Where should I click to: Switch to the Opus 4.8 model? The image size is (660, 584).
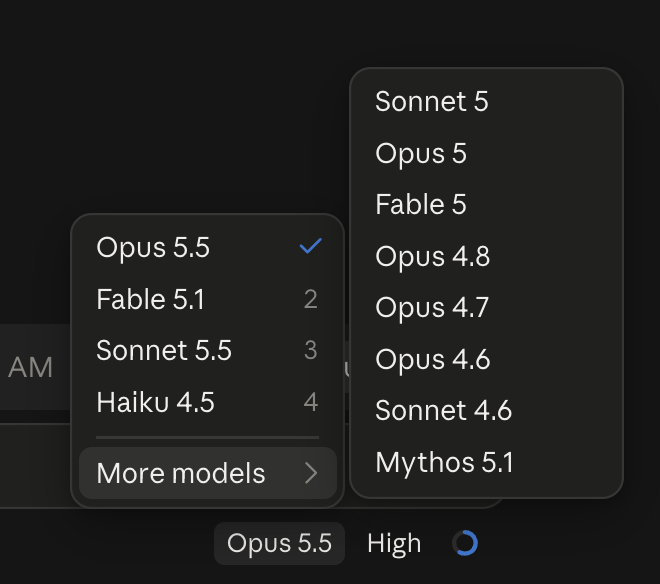coord(486,256)
